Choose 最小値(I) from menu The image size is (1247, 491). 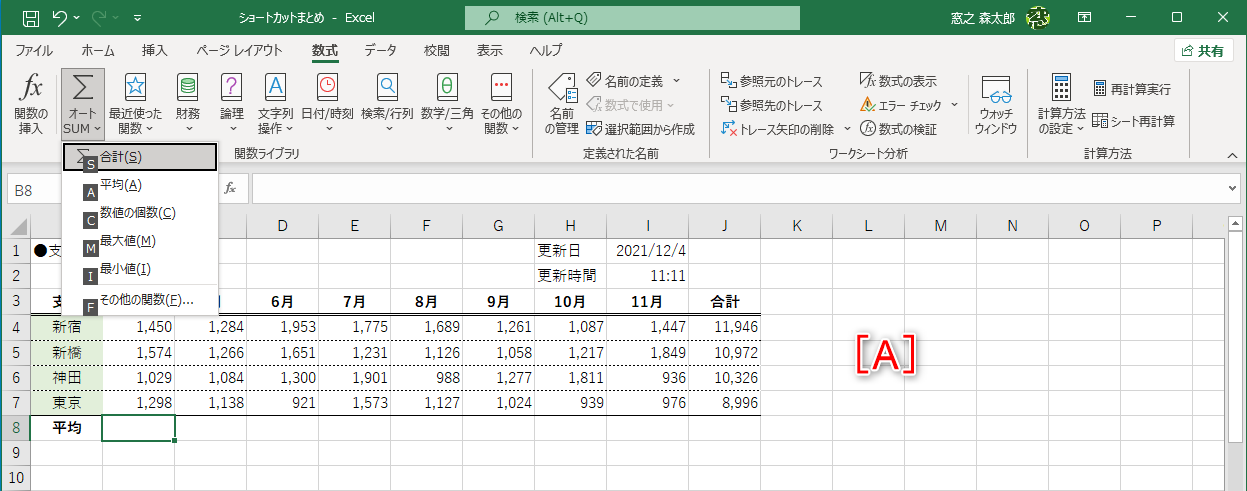[139, 269]
